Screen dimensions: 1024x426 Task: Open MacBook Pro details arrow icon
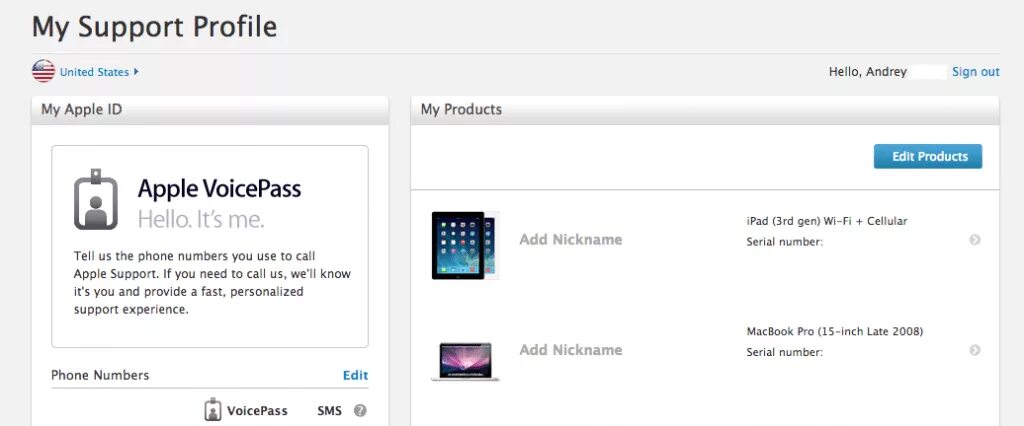[974, 350]
